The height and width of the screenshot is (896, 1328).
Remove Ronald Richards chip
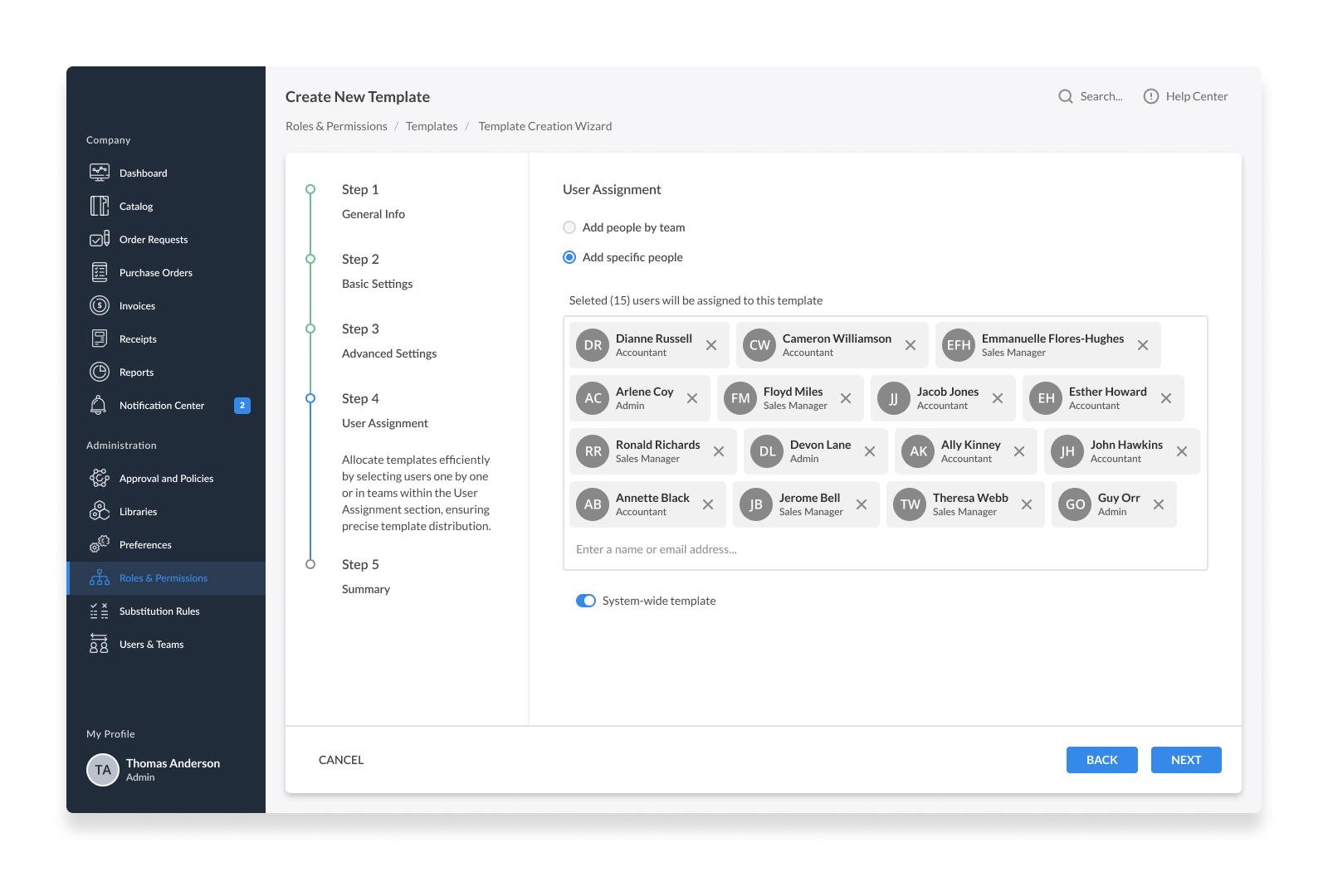point(719,451)
